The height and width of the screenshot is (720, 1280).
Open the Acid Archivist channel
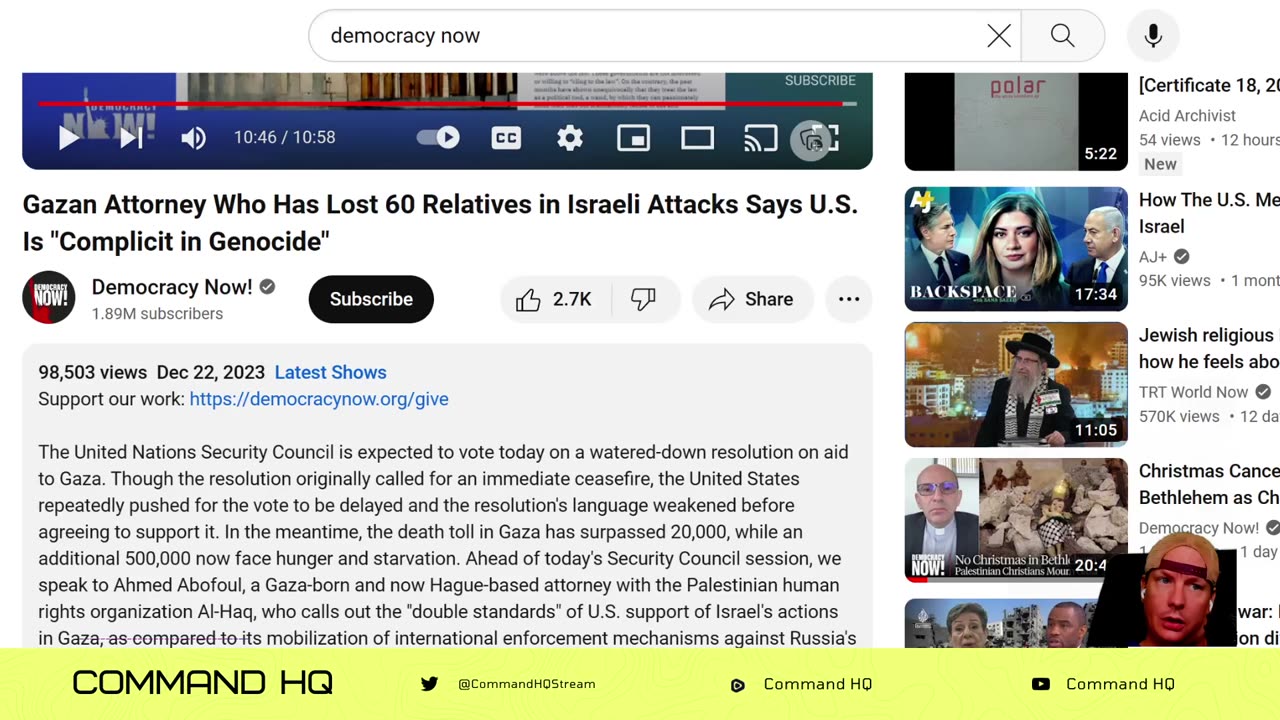(x=1187, y=116)
